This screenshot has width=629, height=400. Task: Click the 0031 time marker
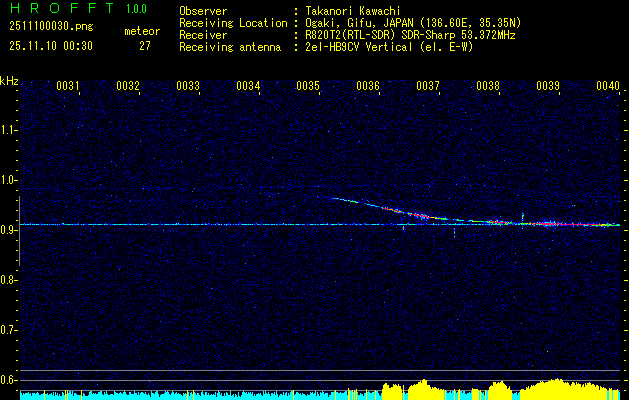click(68, 87)
